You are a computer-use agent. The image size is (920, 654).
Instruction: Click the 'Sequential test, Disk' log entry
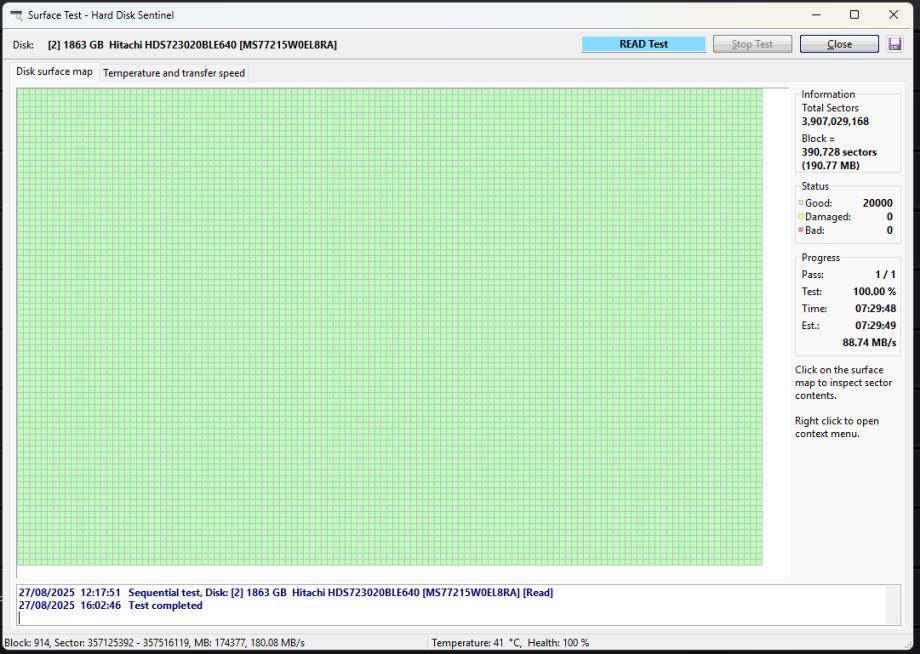tap(286, 592)
